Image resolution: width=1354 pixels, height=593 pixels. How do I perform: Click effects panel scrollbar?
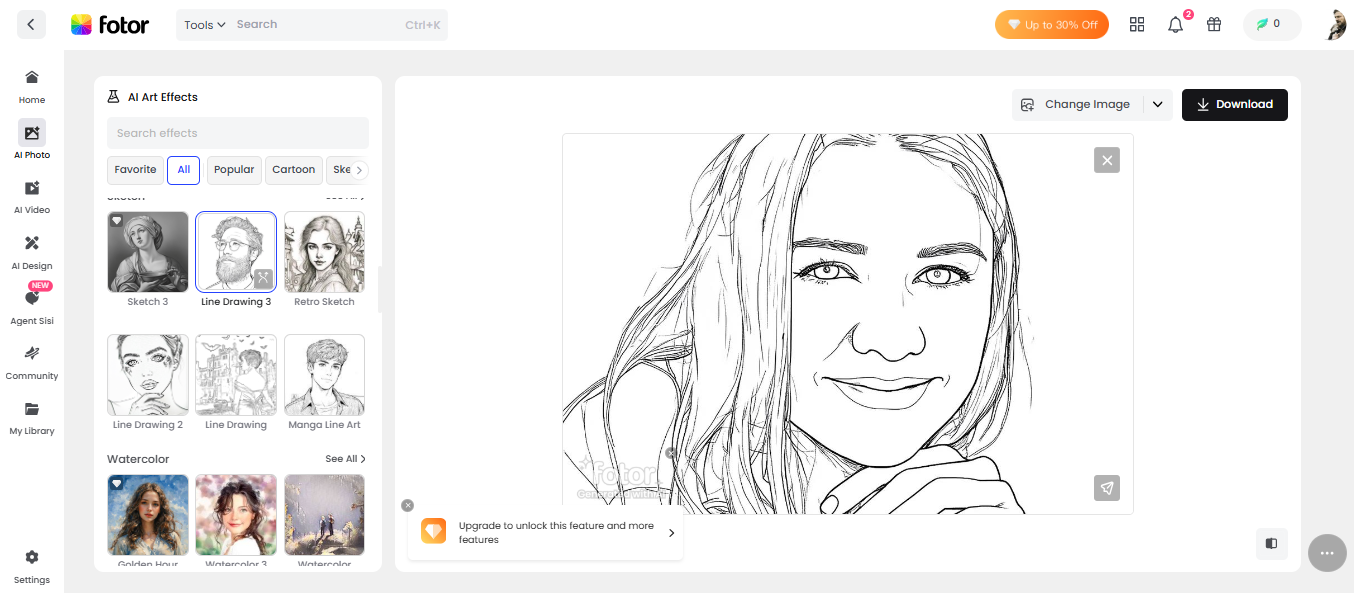click(379, 290)
